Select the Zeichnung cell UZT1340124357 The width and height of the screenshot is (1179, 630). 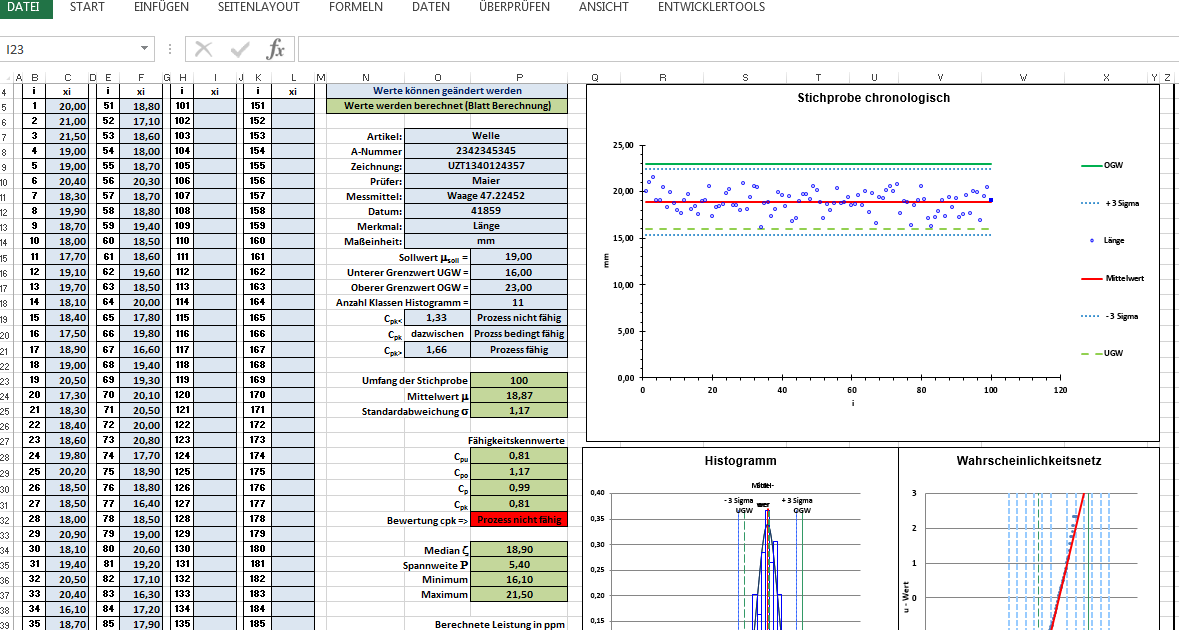tap(486, 166)
